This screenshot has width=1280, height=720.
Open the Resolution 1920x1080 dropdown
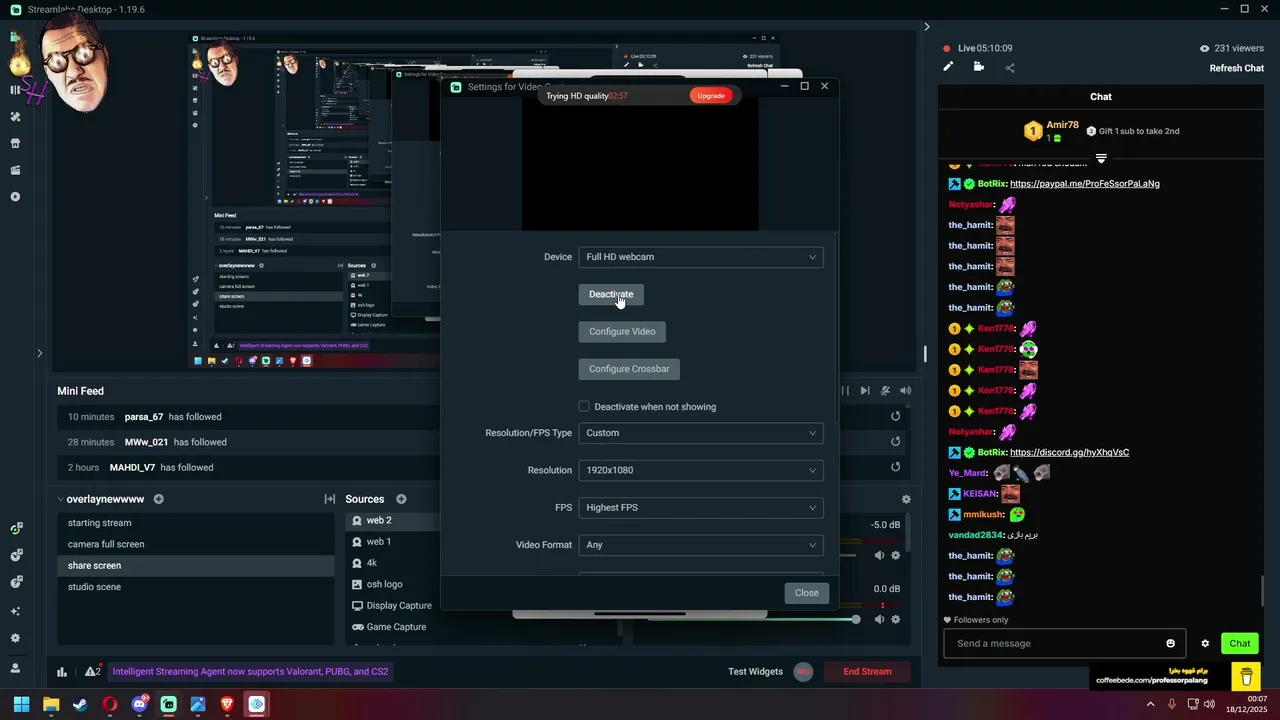click(x=701, y=470)
